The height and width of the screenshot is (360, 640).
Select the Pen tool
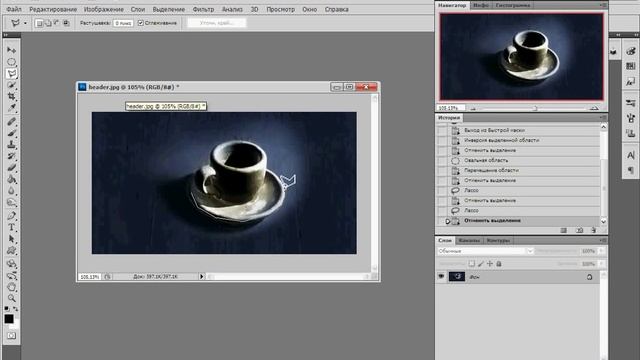tap(11, 216)
